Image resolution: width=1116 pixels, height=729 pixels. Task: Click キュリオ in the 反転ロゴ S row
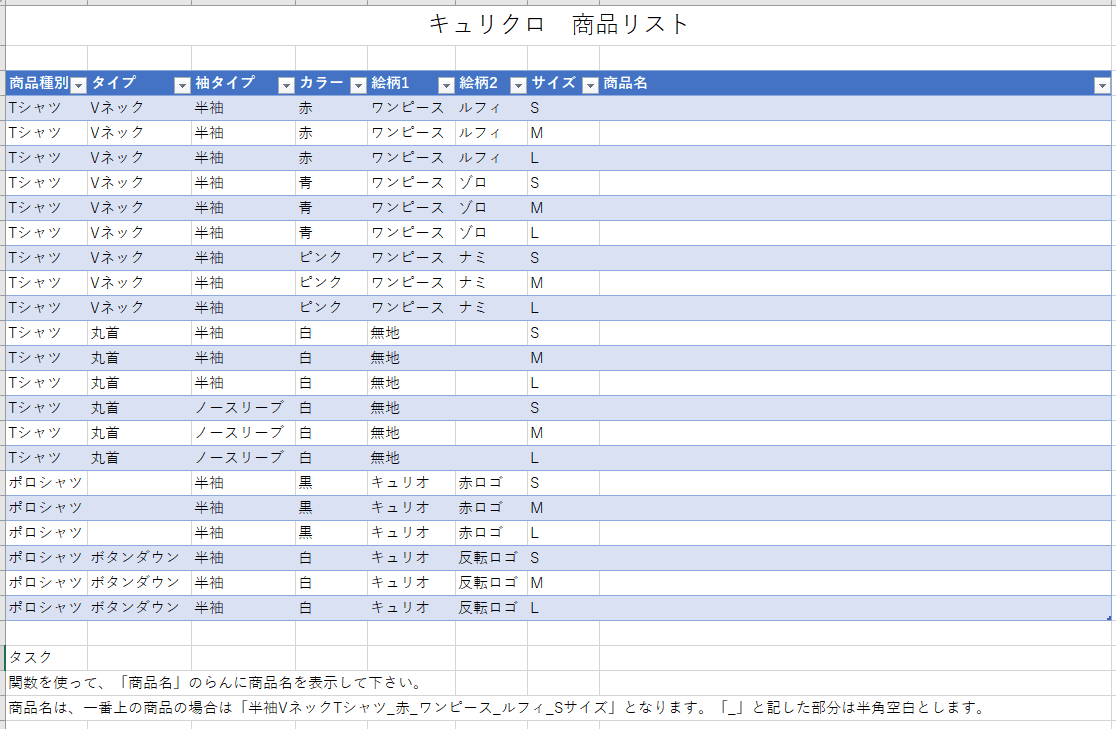pos(400,557)
